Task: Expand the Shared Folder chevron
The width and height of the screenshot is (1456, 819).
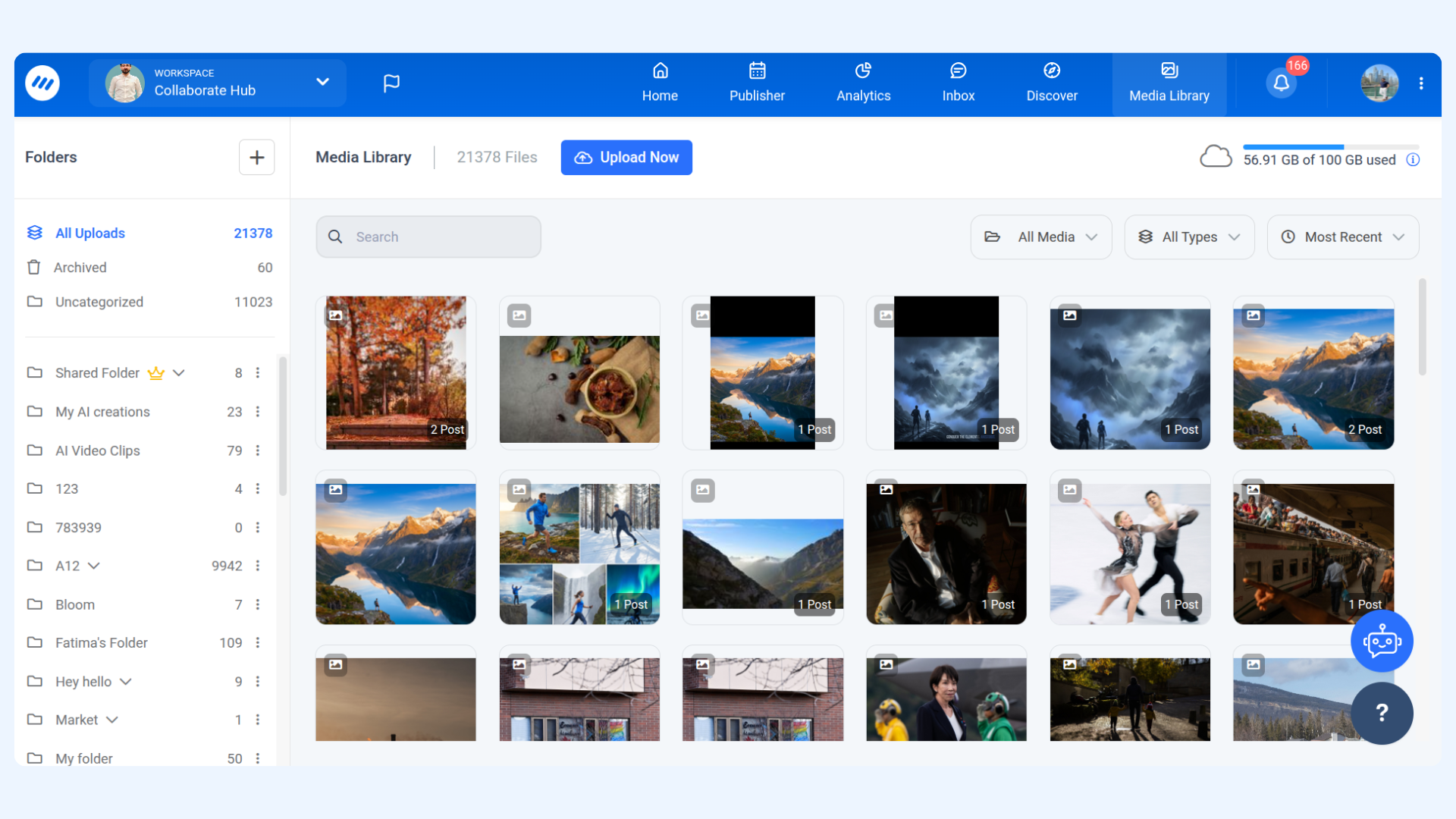Action: click(179, 373)
